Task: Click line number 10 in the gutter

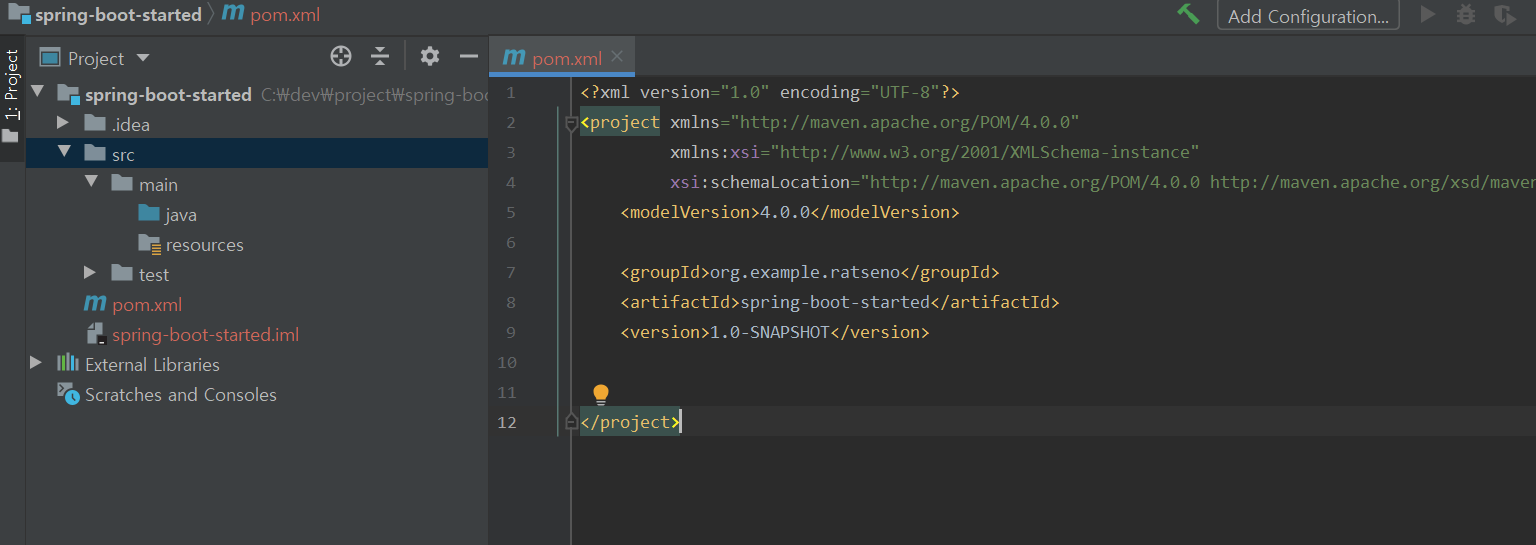Action: (x=506, y=362)
